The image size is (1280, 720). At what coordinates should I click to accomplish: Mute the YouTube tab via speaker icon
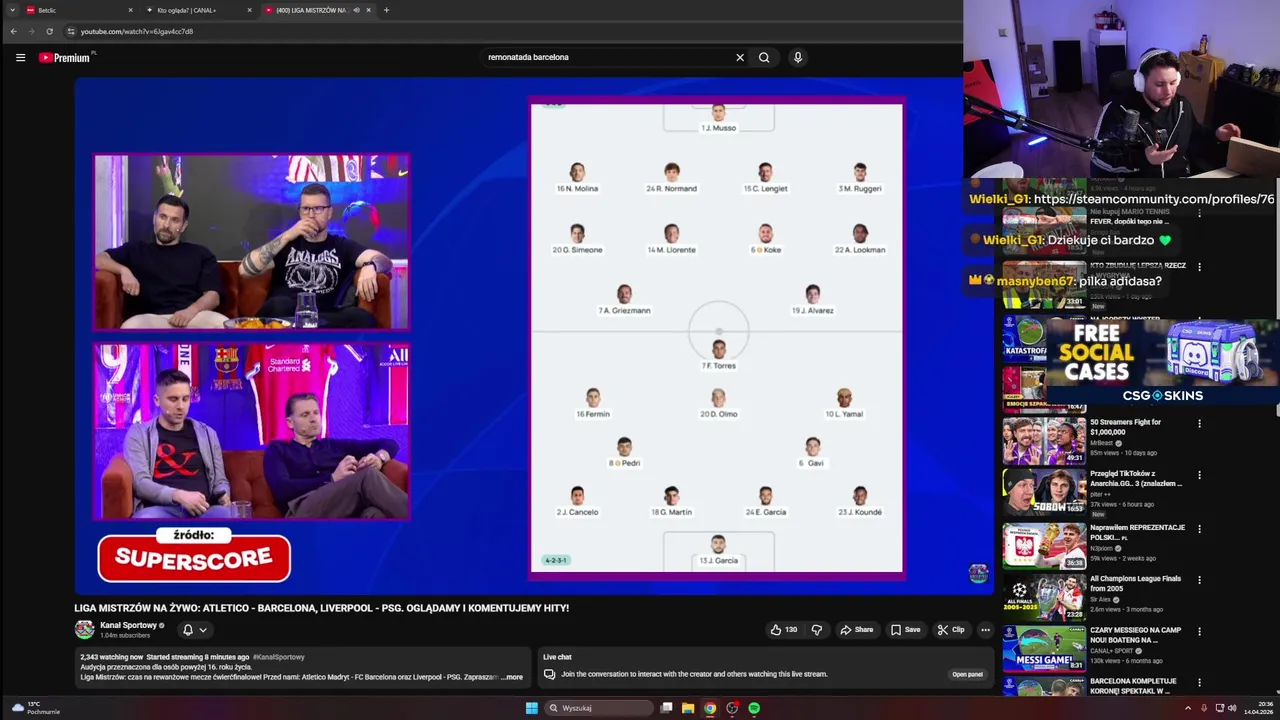(x=356, y=10)
